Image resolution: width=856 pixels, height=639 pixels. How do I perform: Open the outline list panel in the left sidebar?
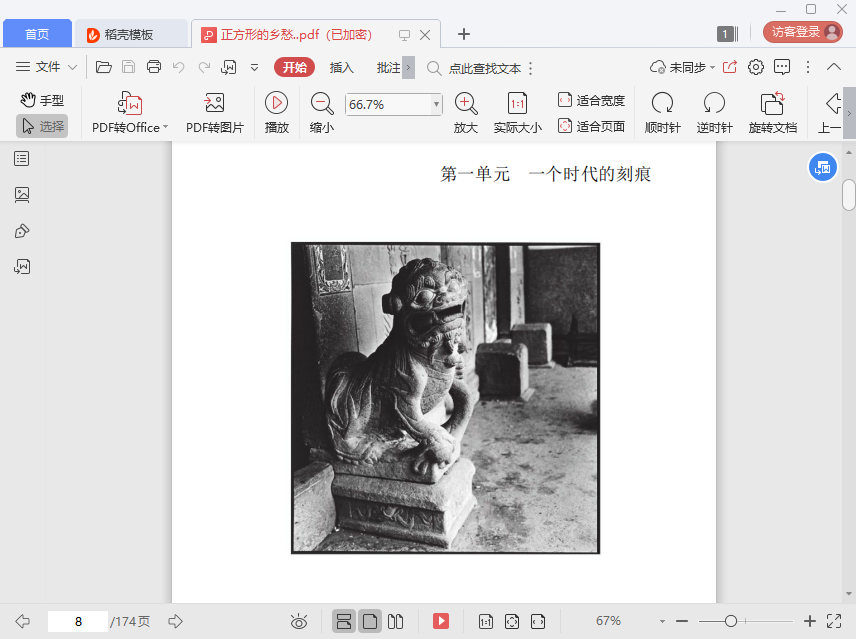[x=22, y=159]
